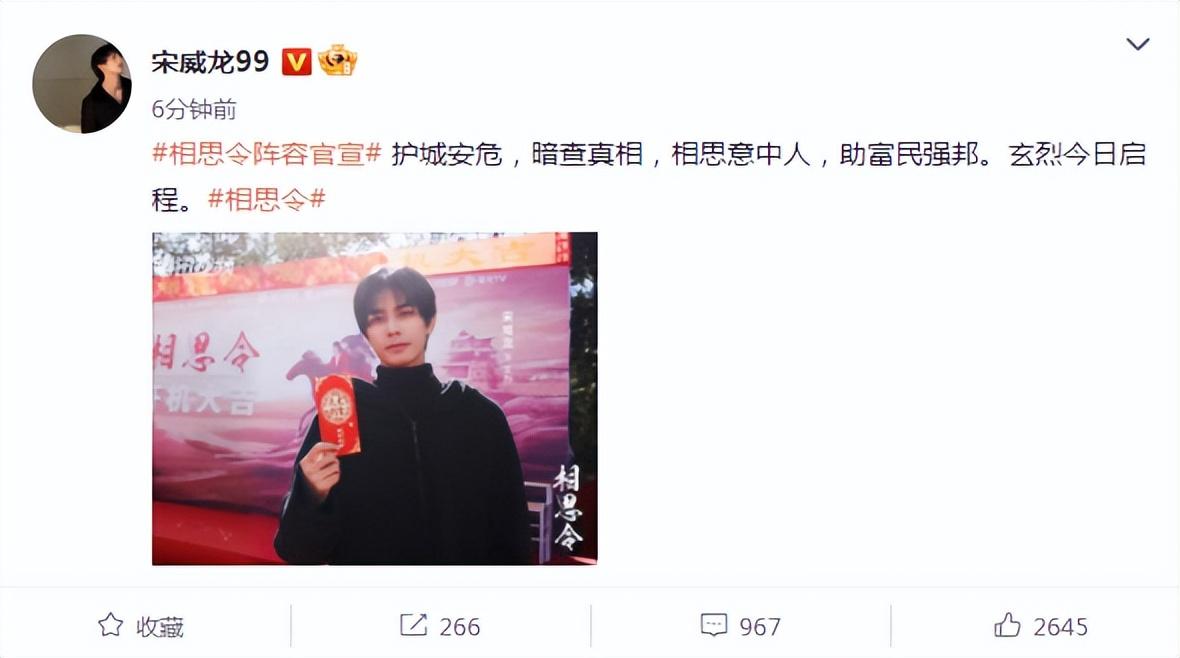Click the 2645 like count
Viewport: 1180px width, 658px height.
(x=1060, y=626)
